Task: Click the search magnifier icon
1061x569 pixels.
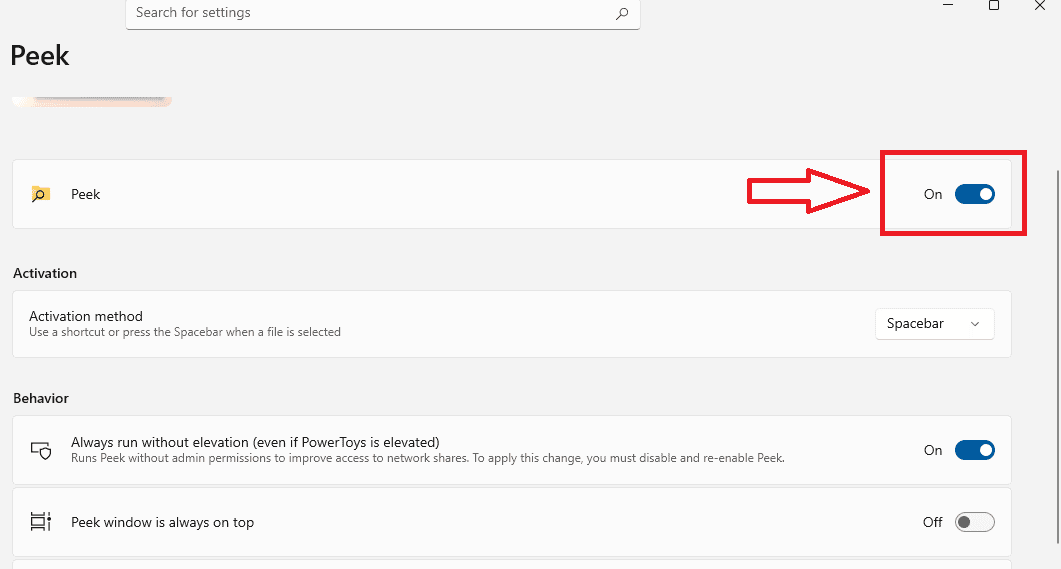Action: (622, 13)
